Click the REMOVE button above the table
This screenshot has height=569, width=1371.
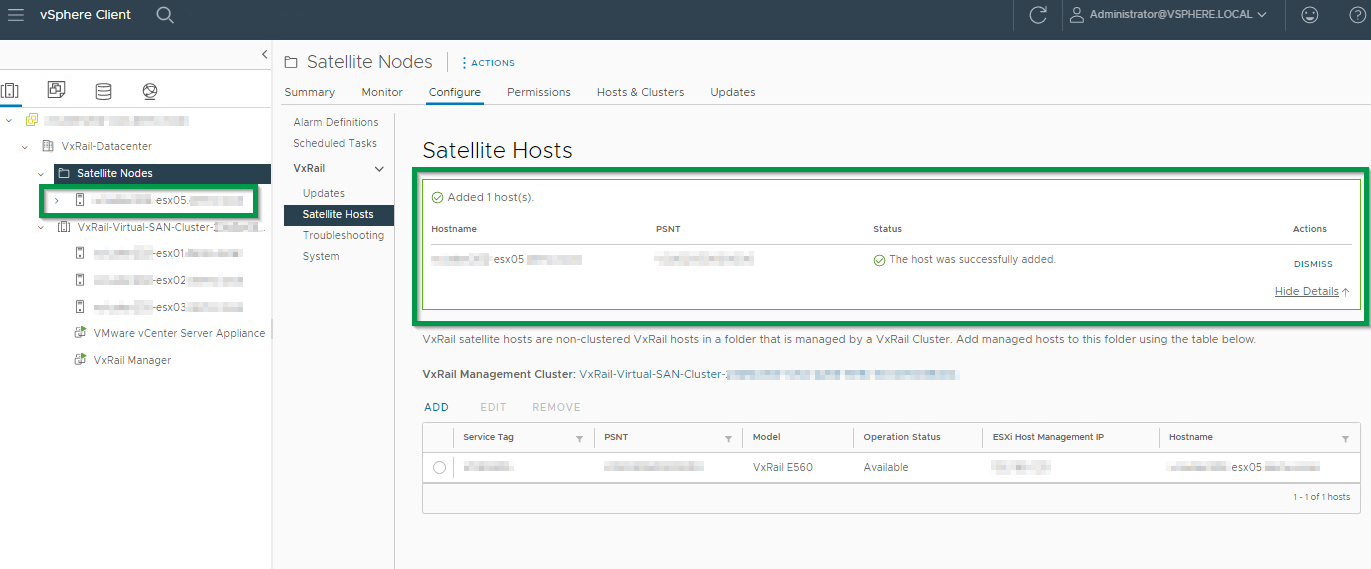coord(556,407)
